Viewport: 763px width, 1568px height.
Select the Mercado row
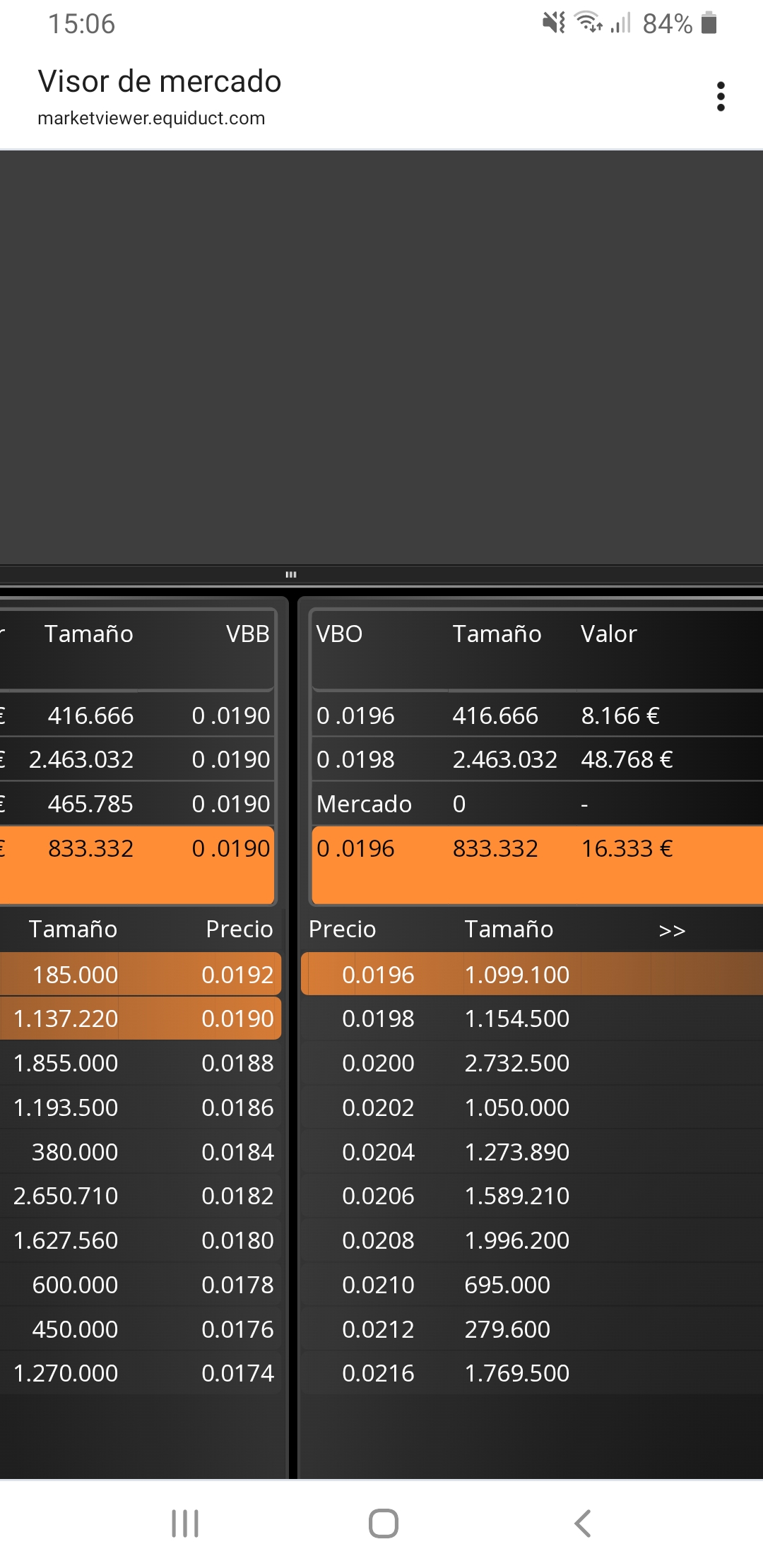pos(537,804)
